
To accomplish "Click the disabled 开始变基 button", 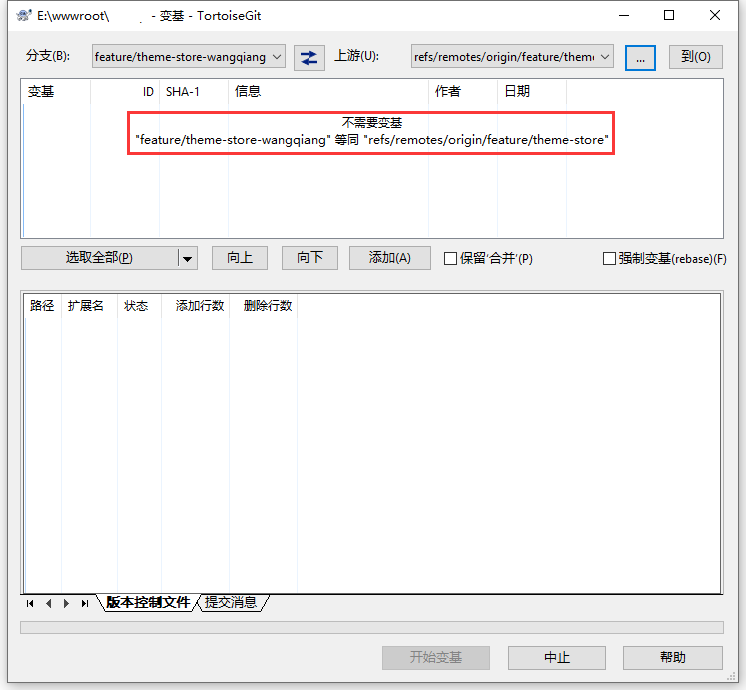I will tap(436, 658).
